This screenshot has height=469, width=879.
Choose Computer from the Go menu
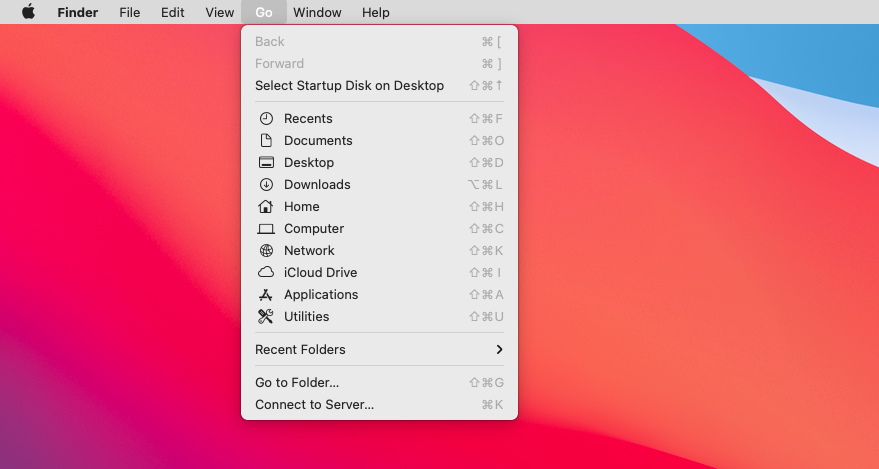coord(380,229)
